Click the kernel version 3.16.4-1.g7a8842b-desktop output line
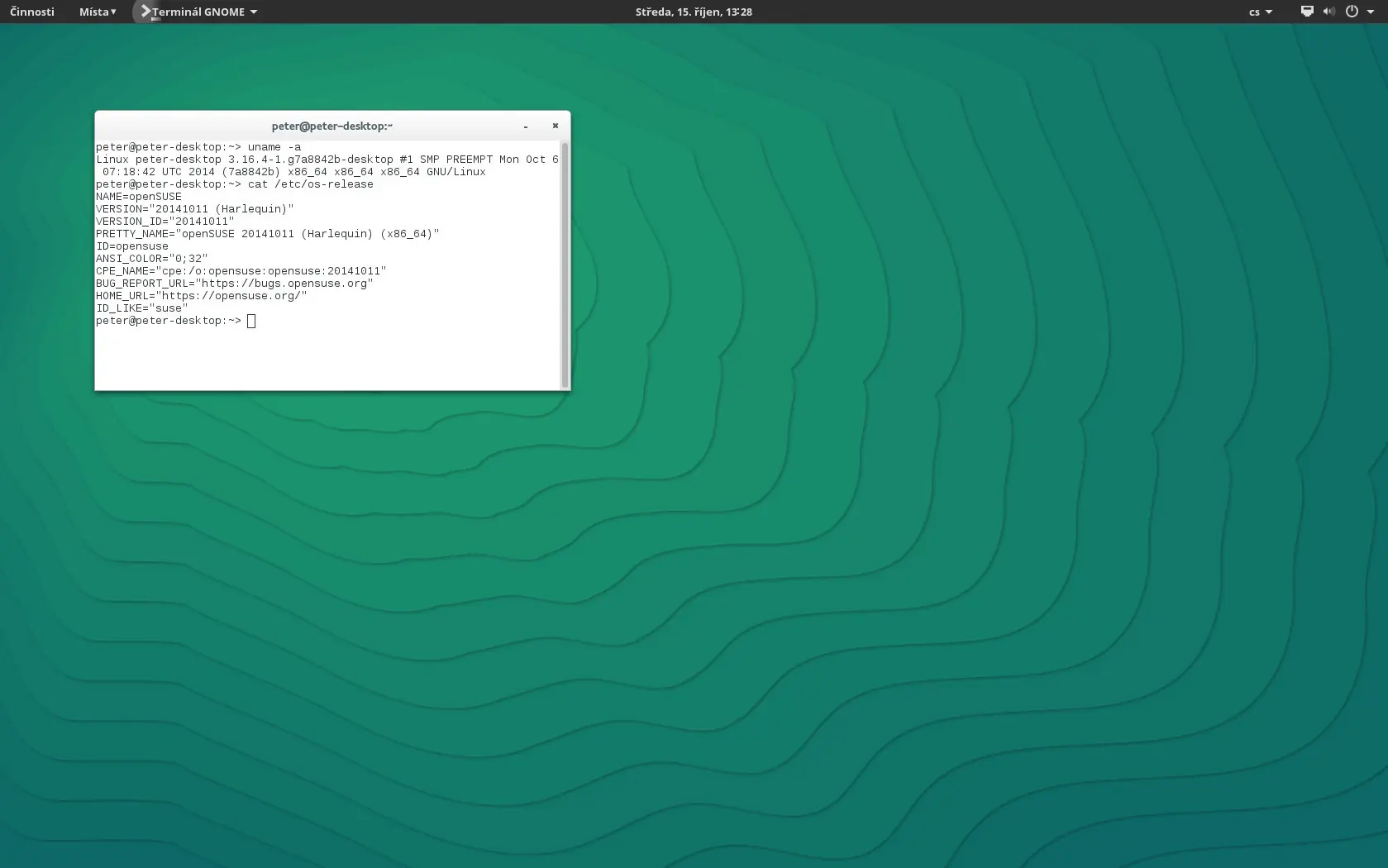Image resolution: width=1388 pixels, height=868 pixels. (x=327, y=160)
